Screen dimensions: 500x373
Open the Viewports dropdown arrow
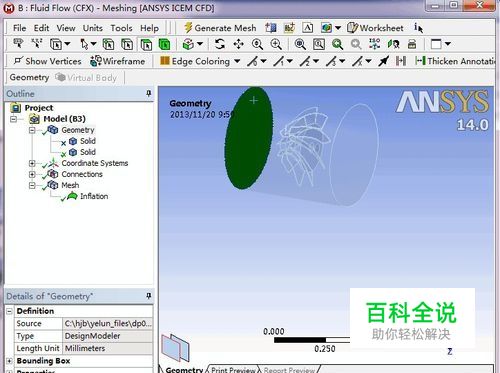click(x=448, y=44)
